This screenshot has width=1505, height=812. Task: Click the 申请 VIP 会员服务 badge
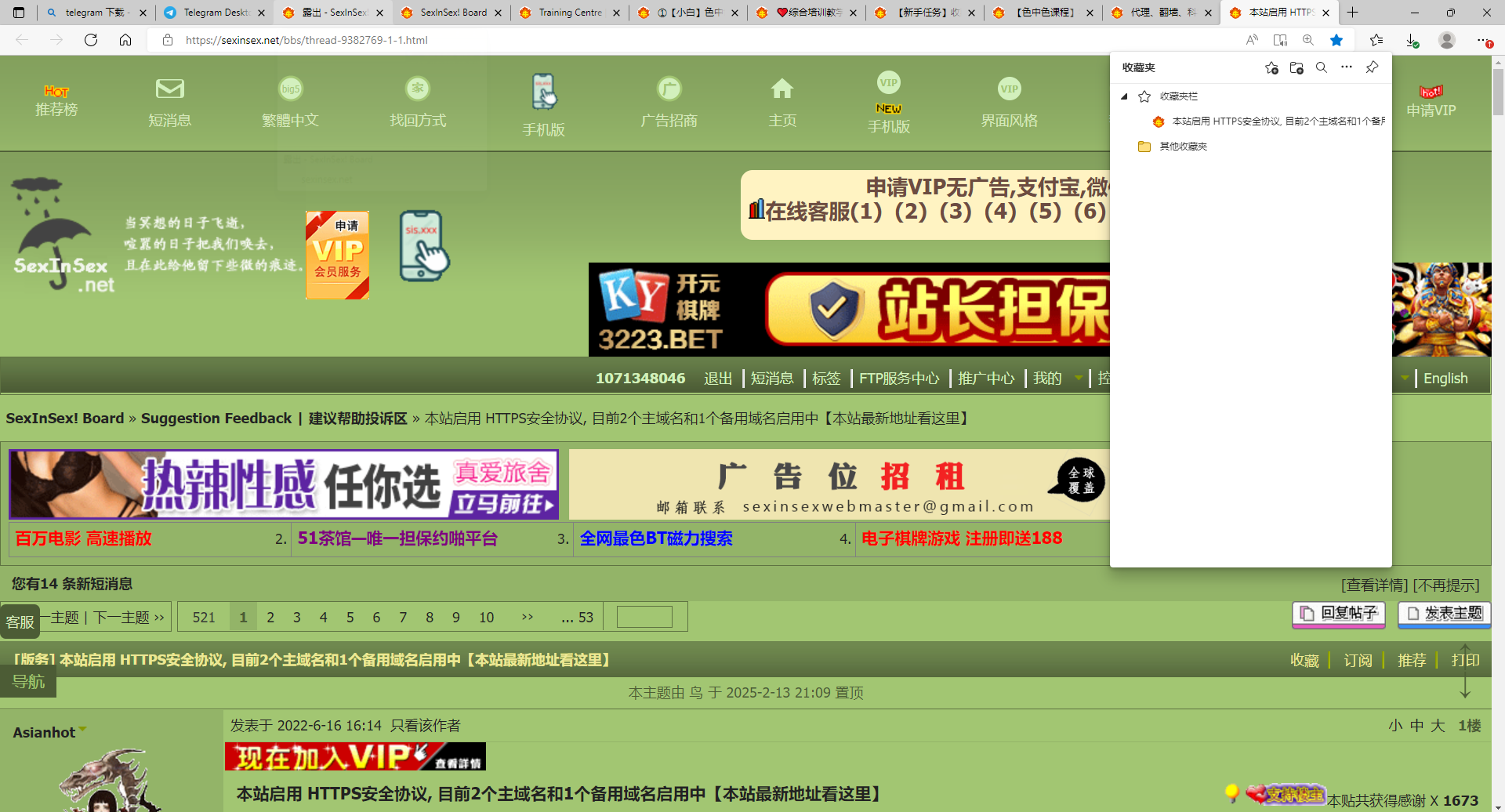point(337,255)
